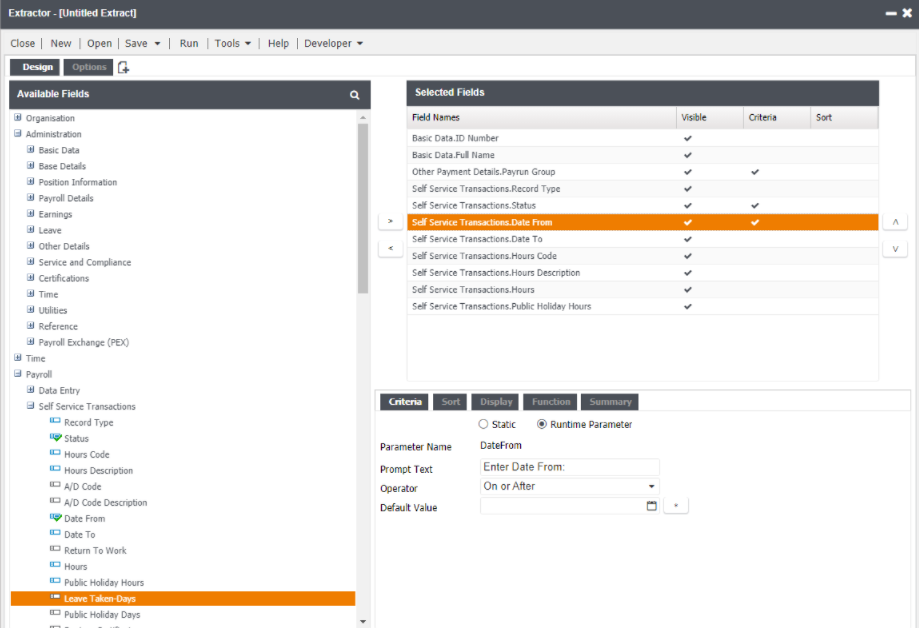Click the add field right arrow button
Image resolution: width=919 pixels, height=628 pixels.
tap(390, 222)
